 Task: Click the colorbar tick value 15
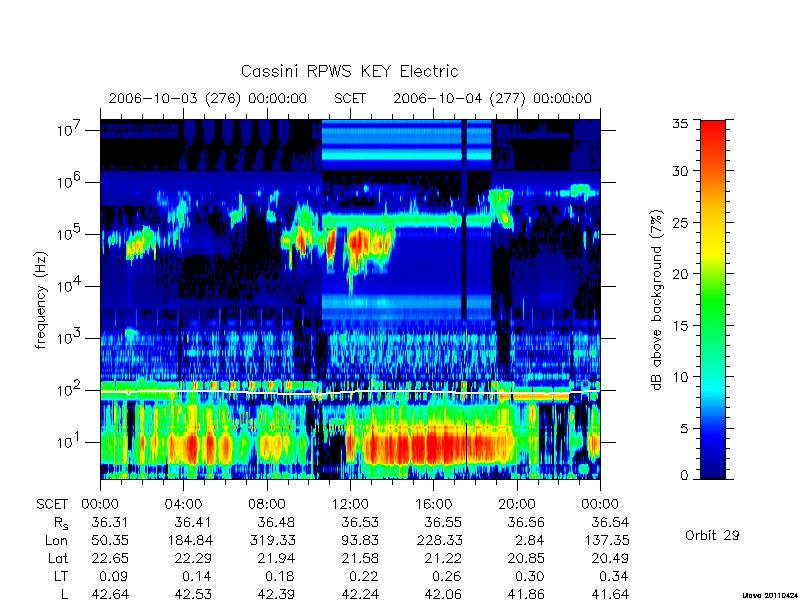[x=680, y=326]
